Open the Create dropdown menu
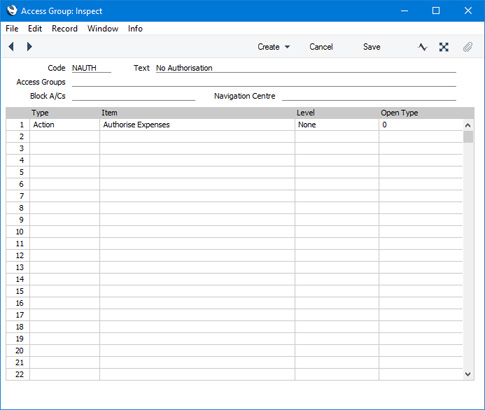 click(x=273, y=47)
